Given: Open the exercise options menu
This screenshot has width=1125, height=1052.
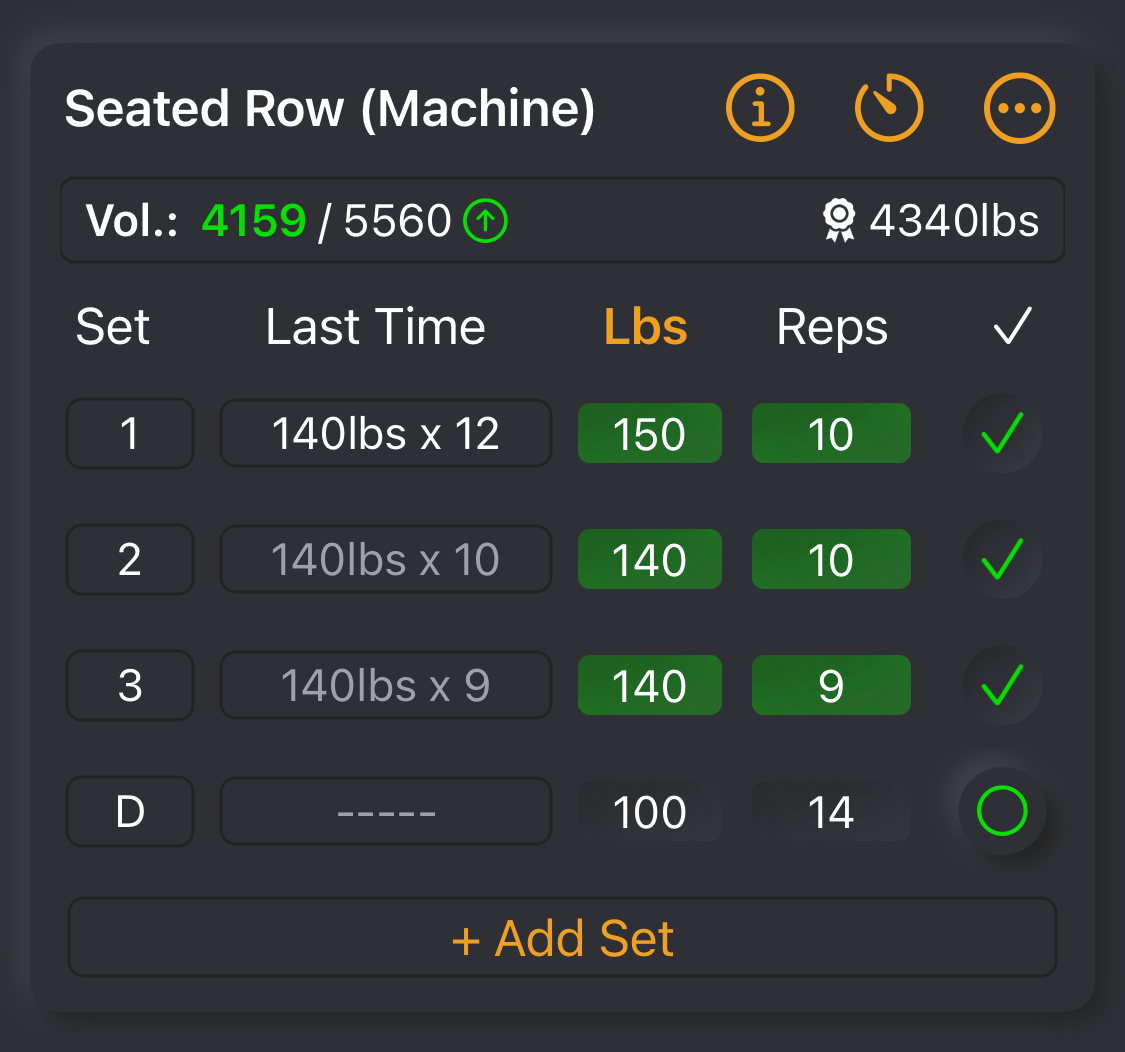Looking at the screenshot, I should click(1019, 108).
